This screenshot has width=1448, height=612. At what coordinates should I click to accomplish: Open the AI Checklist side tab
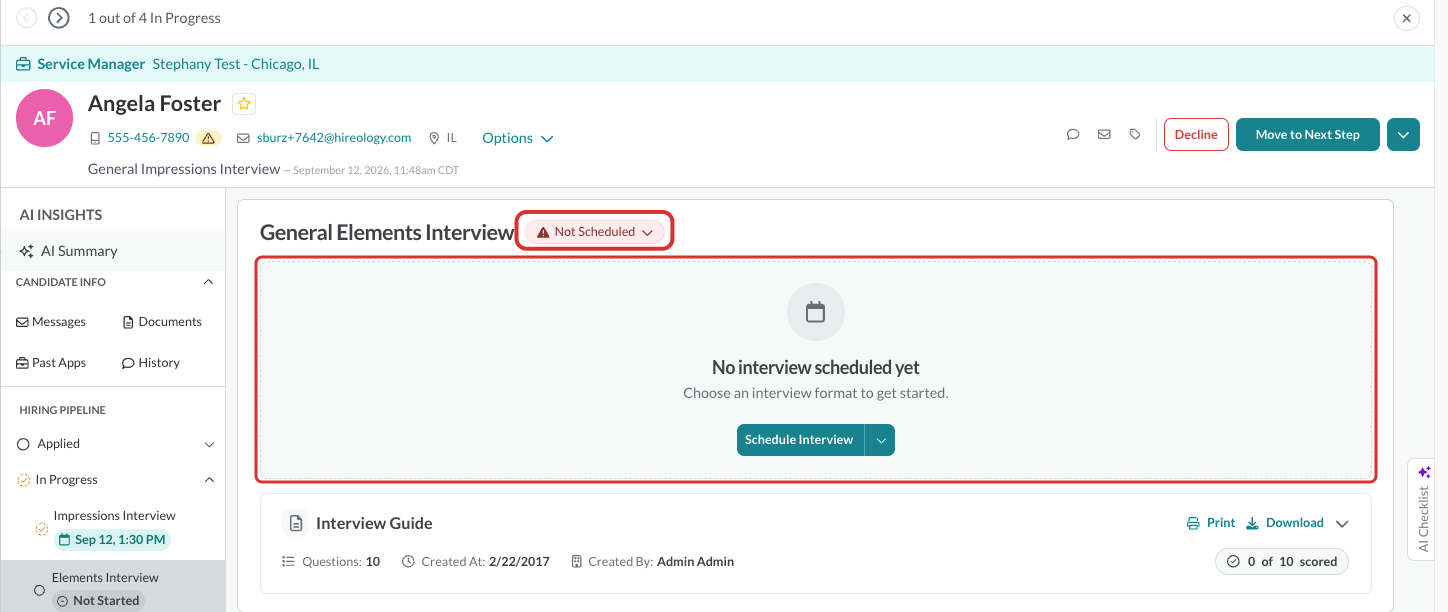[1424, 509]
